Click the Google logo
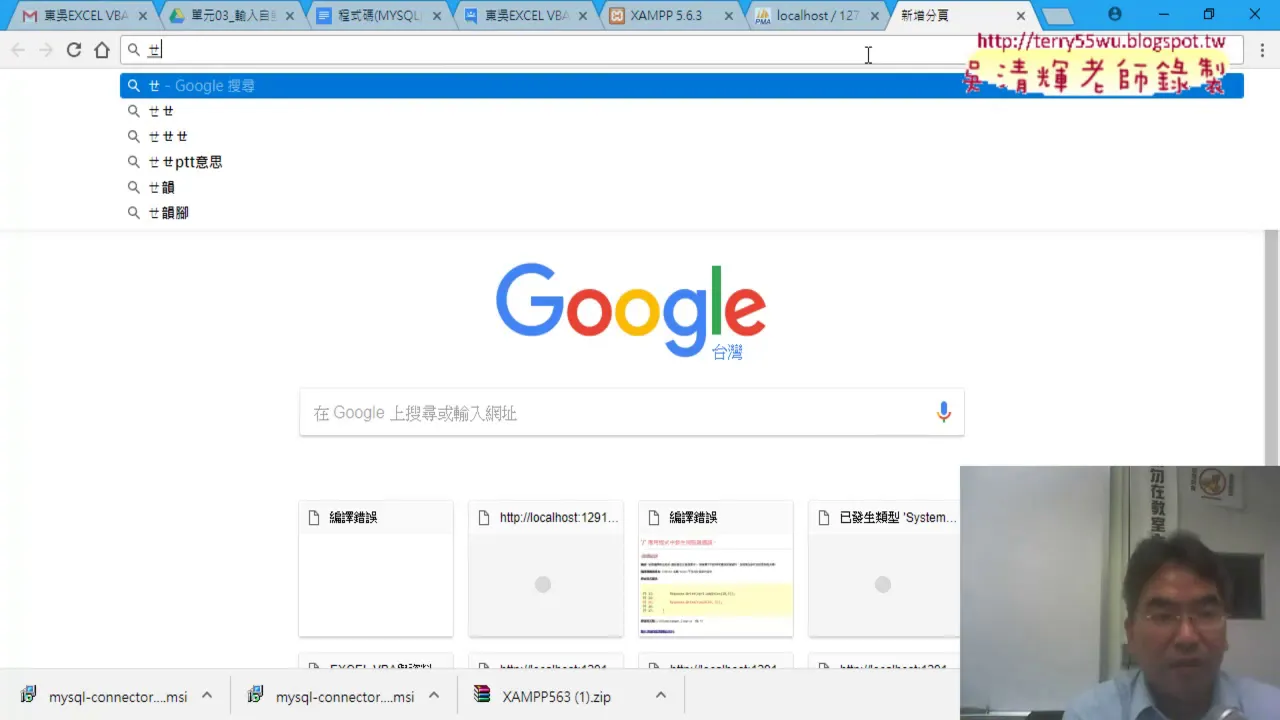The image size is (1280, 720). tap(631, 310)
